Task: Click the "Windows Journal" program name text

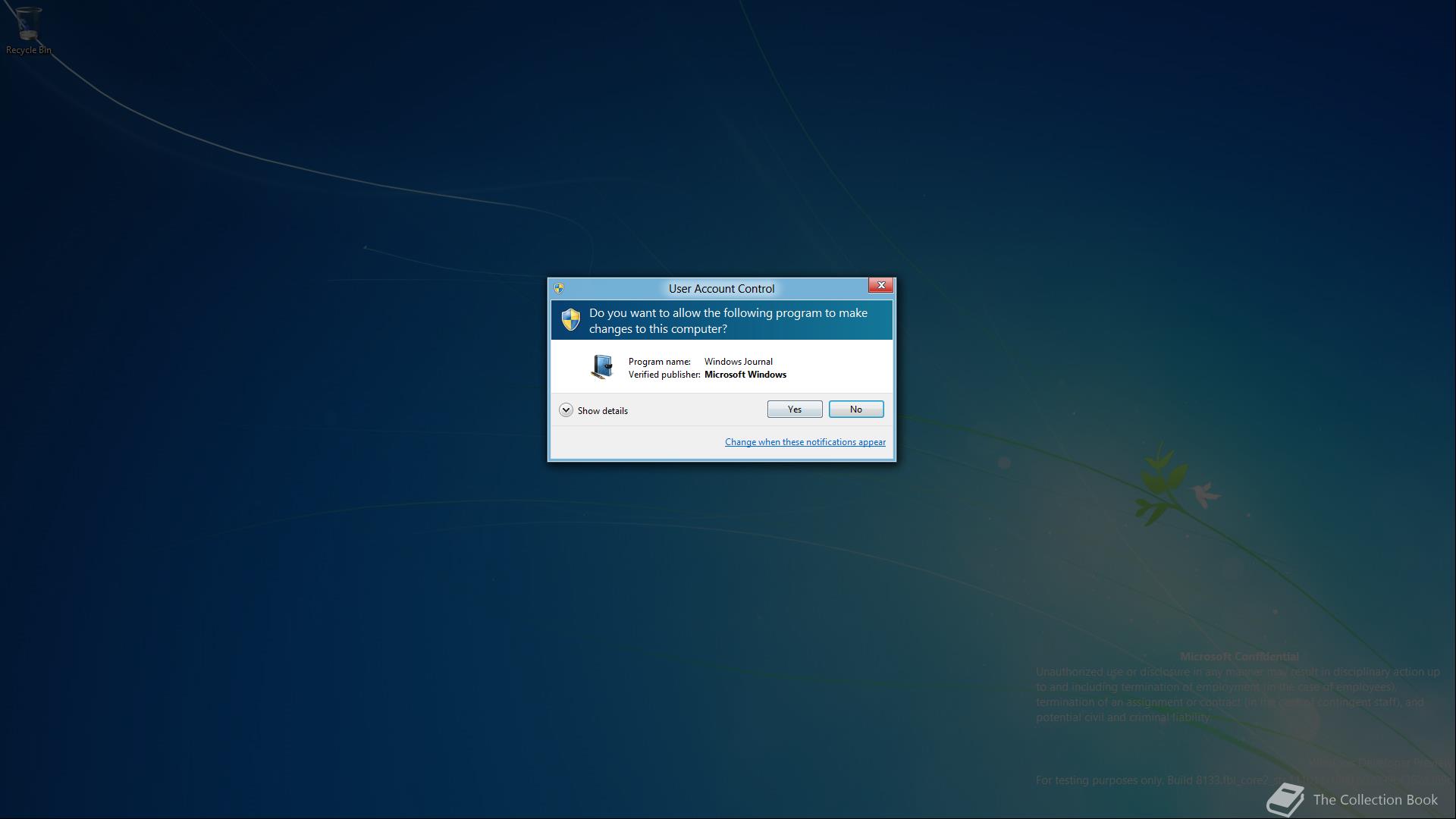Action: point(738,362)
